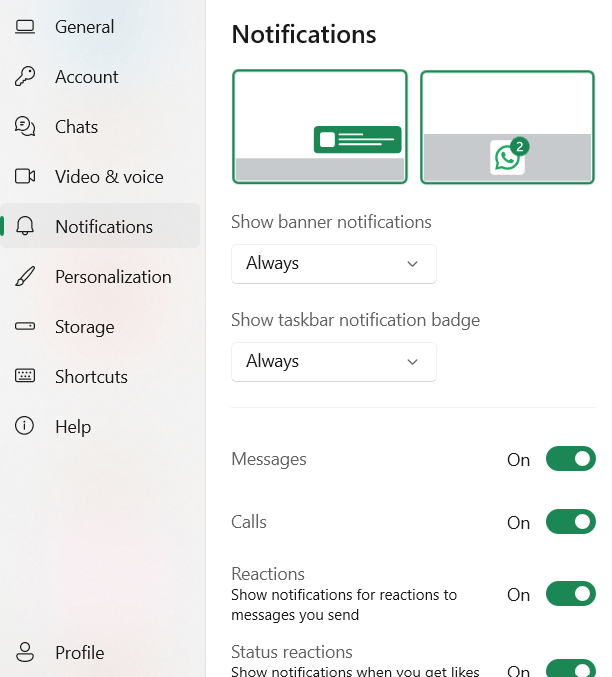Disable the Calls notifications toggle
The width and height of the screenshot is (612, 677).
[570, 522]
